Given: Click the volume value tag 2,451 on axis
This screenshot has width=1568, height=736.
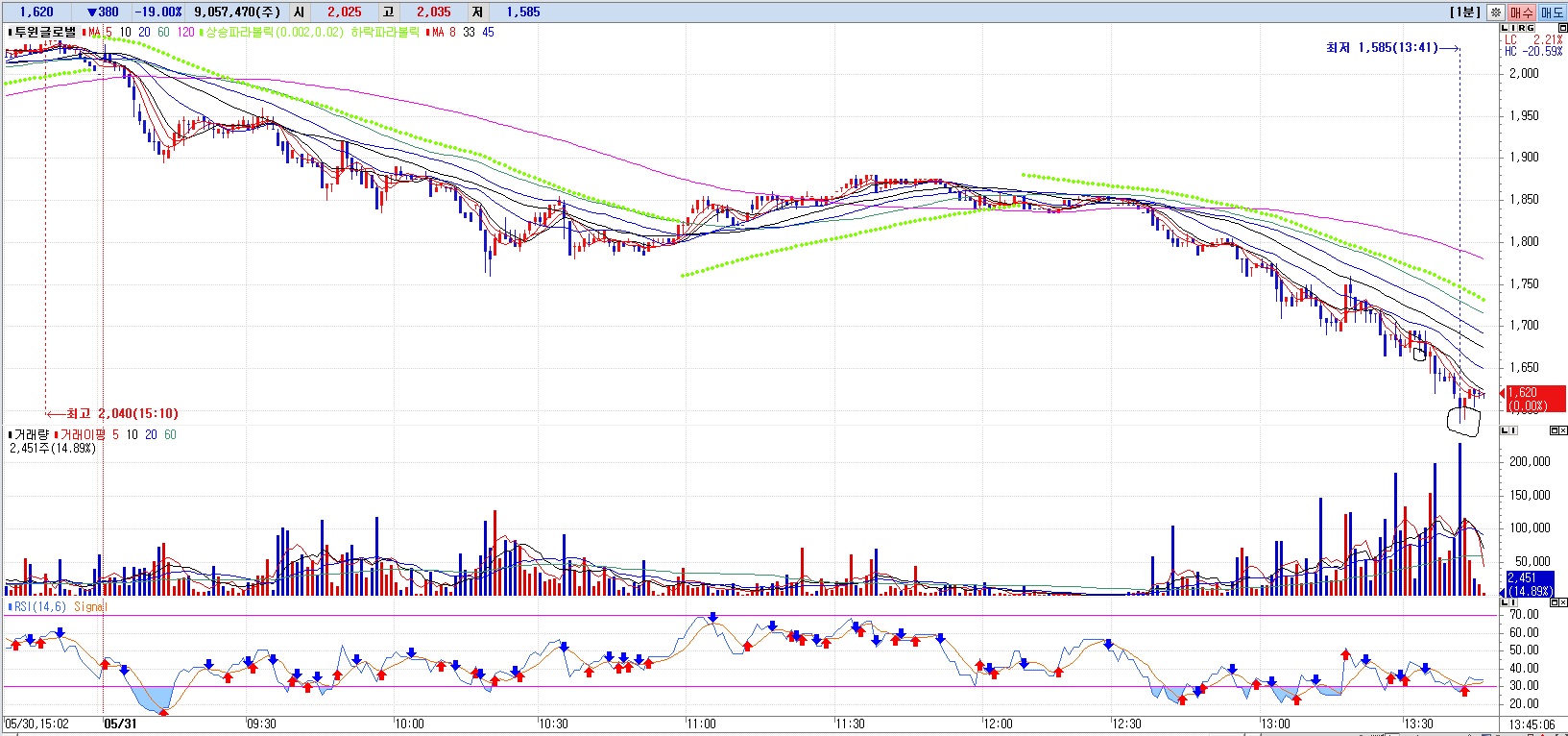Looking at the screenshot, I should (x=1530, y=584).
